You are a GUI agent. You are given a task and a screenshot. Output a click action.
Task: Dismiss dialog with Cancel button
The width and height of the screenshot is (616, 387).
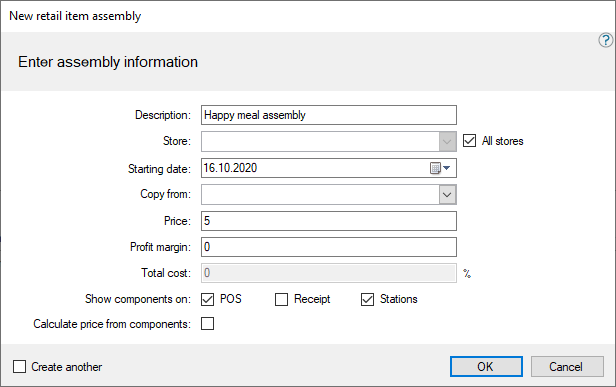click(x=567, y=367)
